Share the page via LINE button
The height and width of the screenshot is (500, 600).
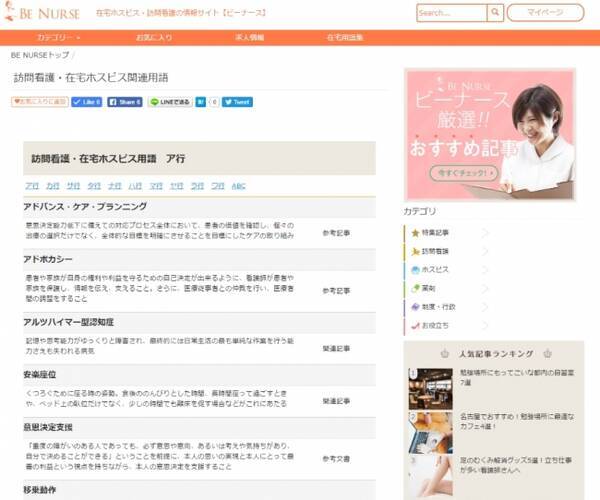[169, 102]
